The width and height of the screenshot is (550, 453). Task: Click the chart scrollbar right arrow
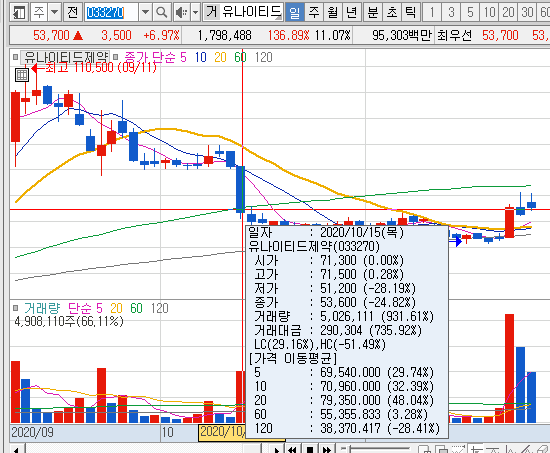(276, 449)
